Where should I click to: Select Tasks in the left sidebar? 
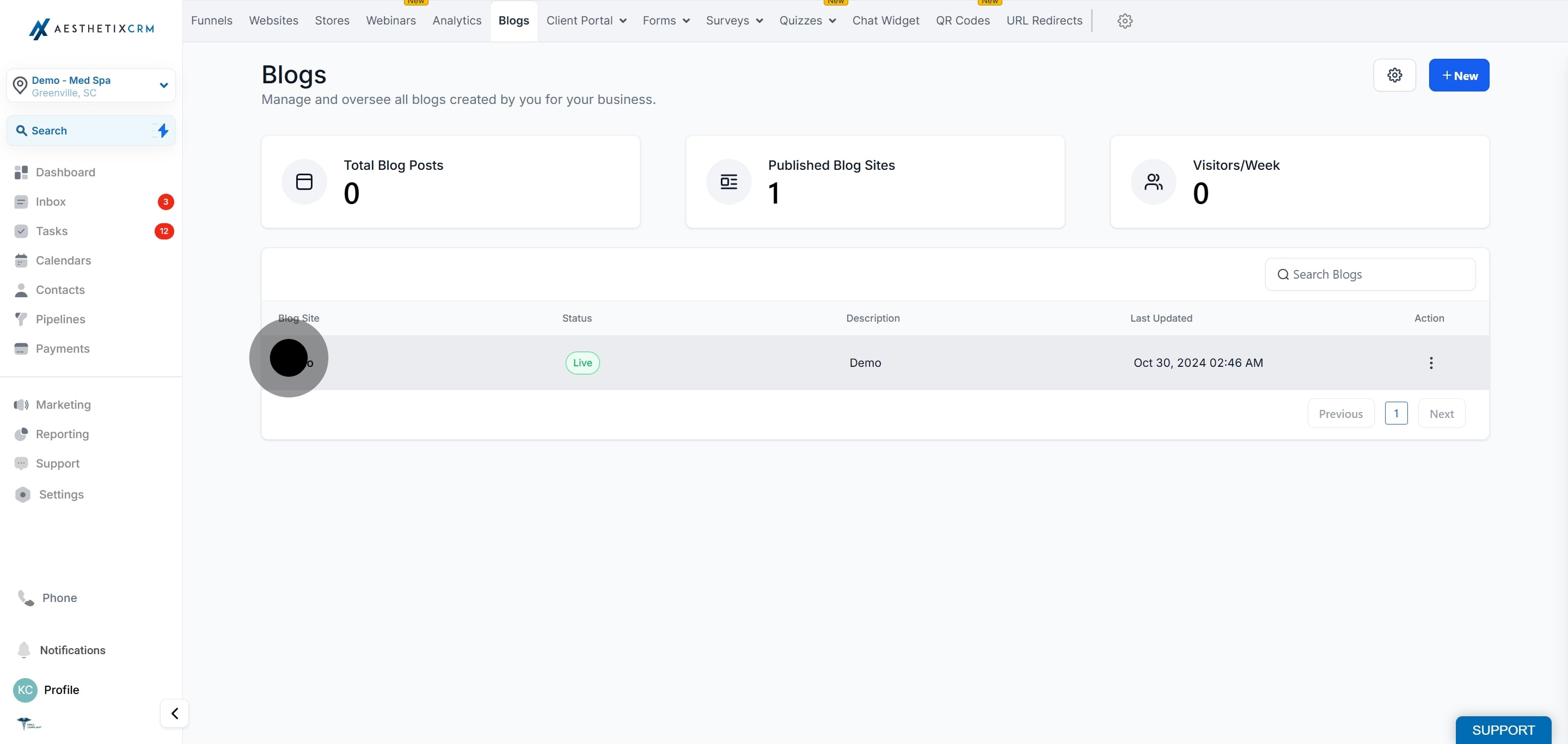point(51,231)
